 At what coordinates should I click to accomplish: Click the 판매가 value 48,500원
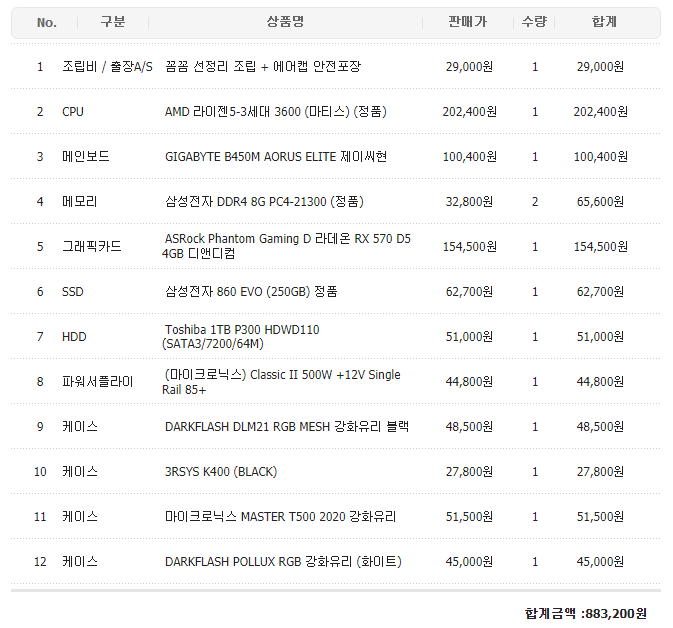click(x=469, y=427)
